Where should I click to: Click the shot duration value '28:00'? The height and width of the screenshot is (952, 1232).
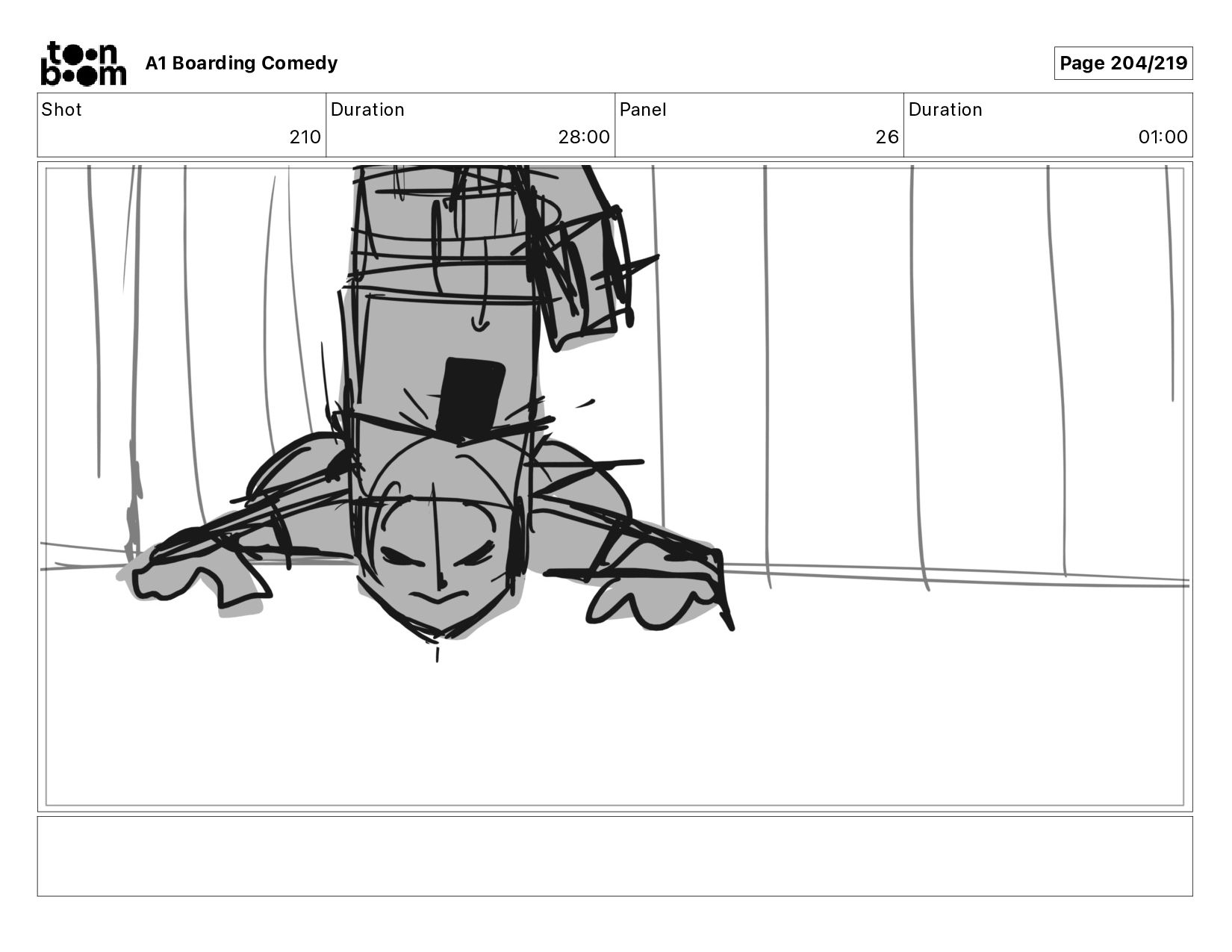[x=584, y=137]
